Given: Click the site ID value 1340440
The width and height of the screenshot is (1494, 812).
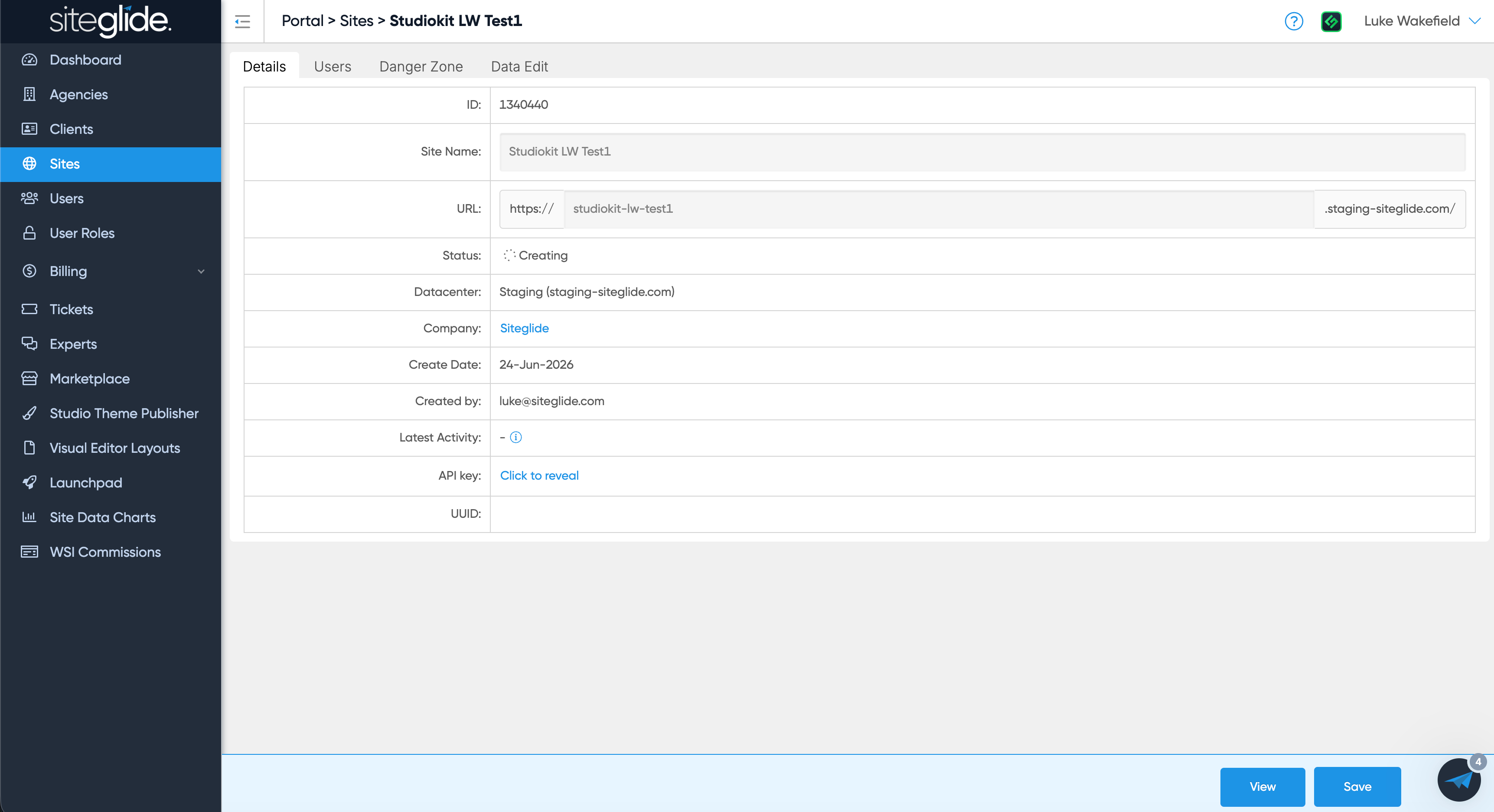Looking at the screenshot, I should click(x=523, y=104).
